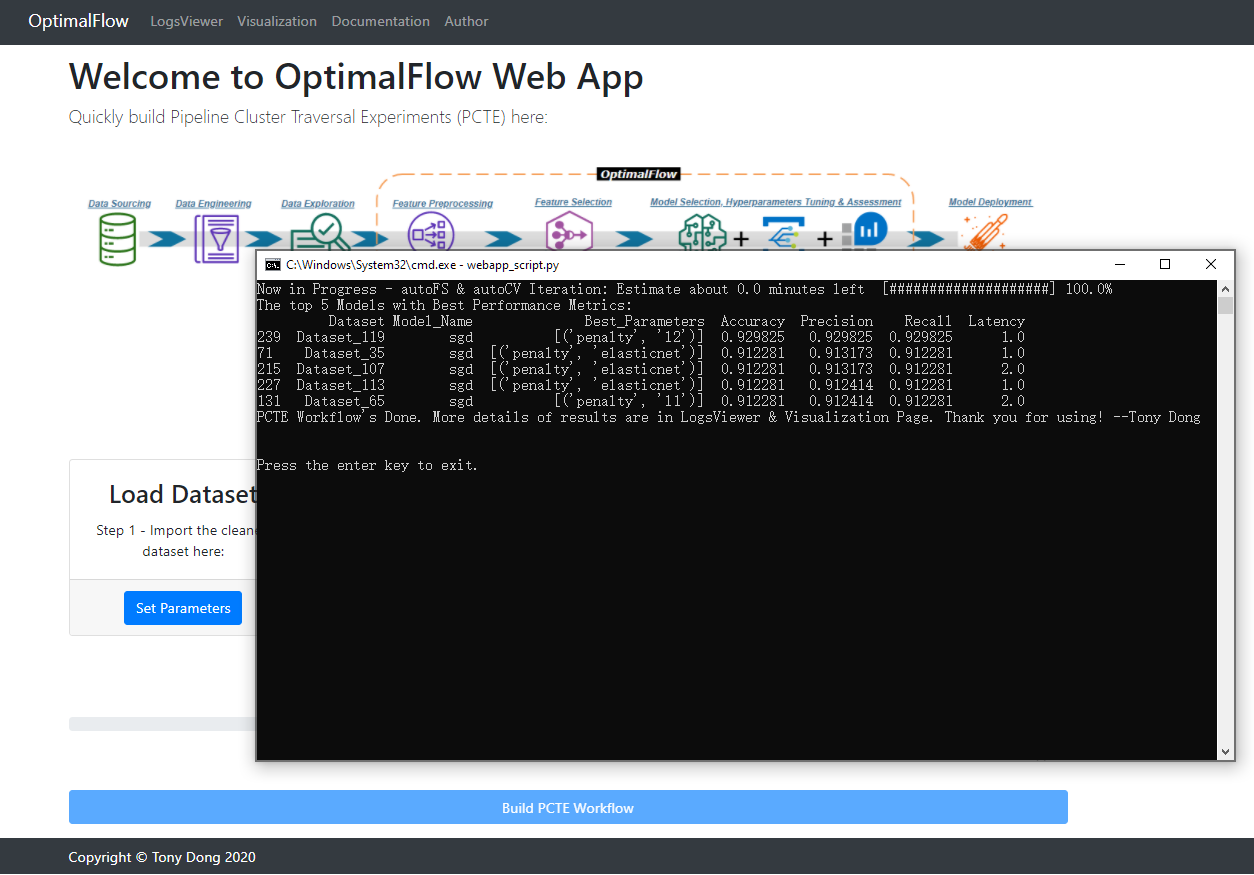Click the Model Deployment rocket icon
The height and width of the screenshot is (875, 1254).
[983, 234]
